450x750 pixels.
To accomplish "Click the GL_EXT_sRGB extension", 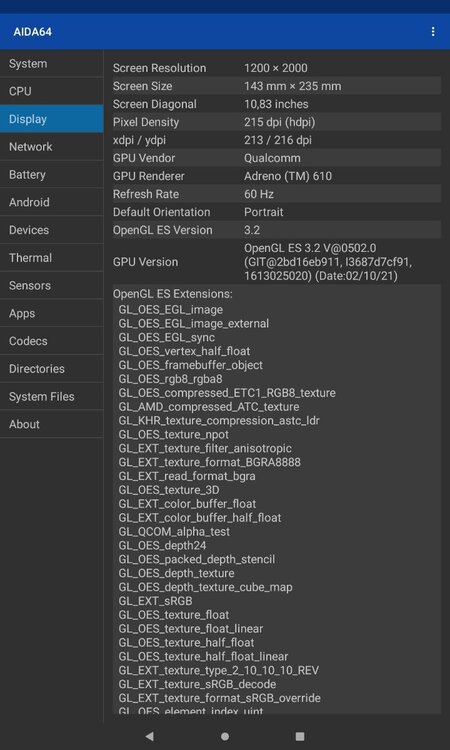I will click(x=155, y=601).
